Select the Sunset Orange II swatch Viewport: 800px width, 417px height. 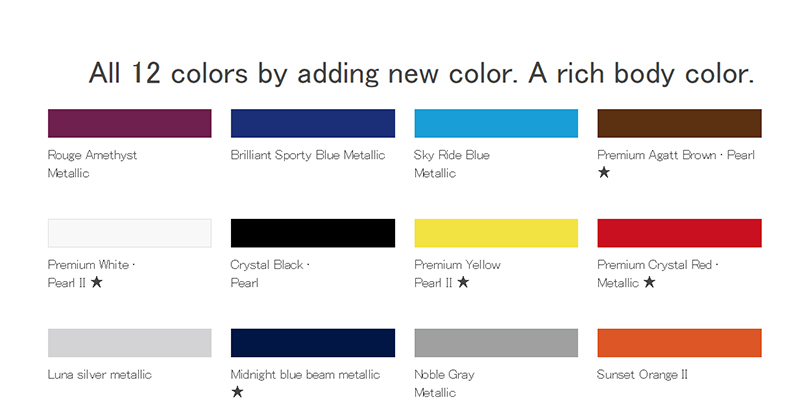coord(679,342)
